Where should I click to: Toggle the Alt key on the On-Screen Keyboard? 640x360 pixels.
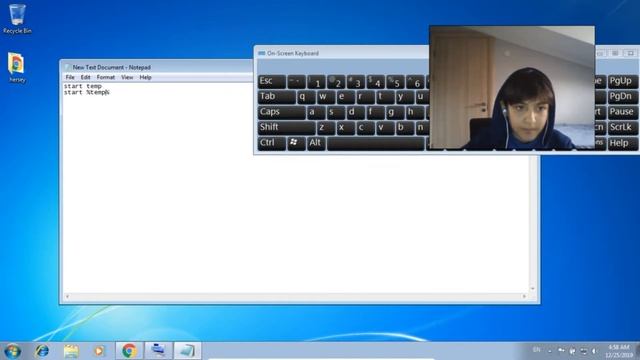(x=316, y=143)
